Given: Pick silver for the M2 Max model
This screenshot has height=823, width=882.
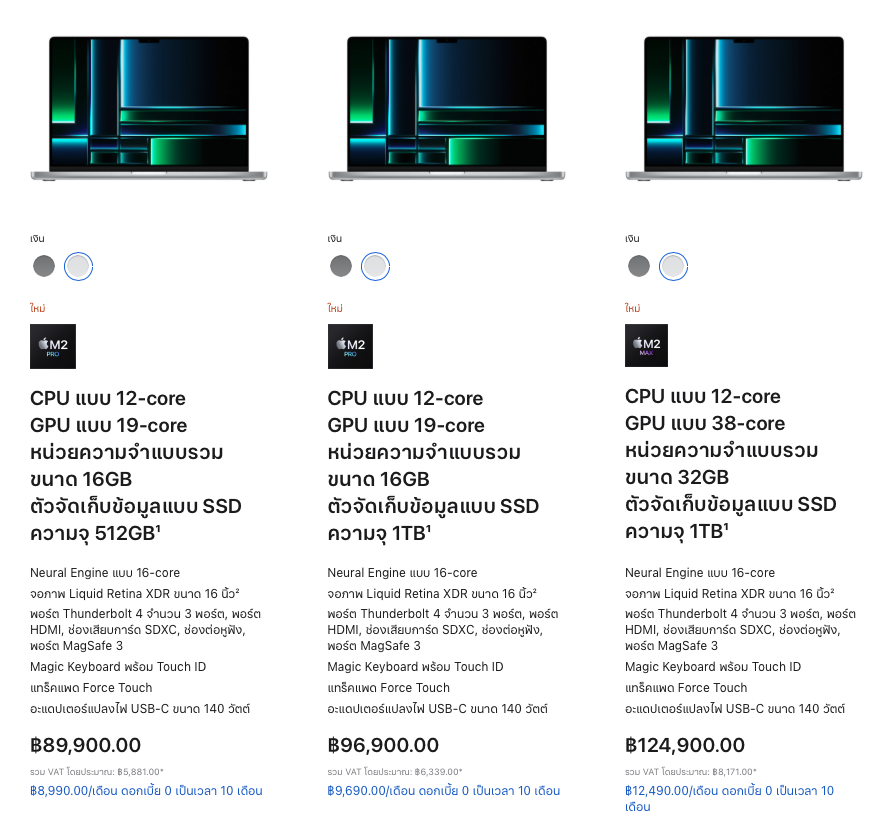Looking at the screenshot, I should [673, 266].
